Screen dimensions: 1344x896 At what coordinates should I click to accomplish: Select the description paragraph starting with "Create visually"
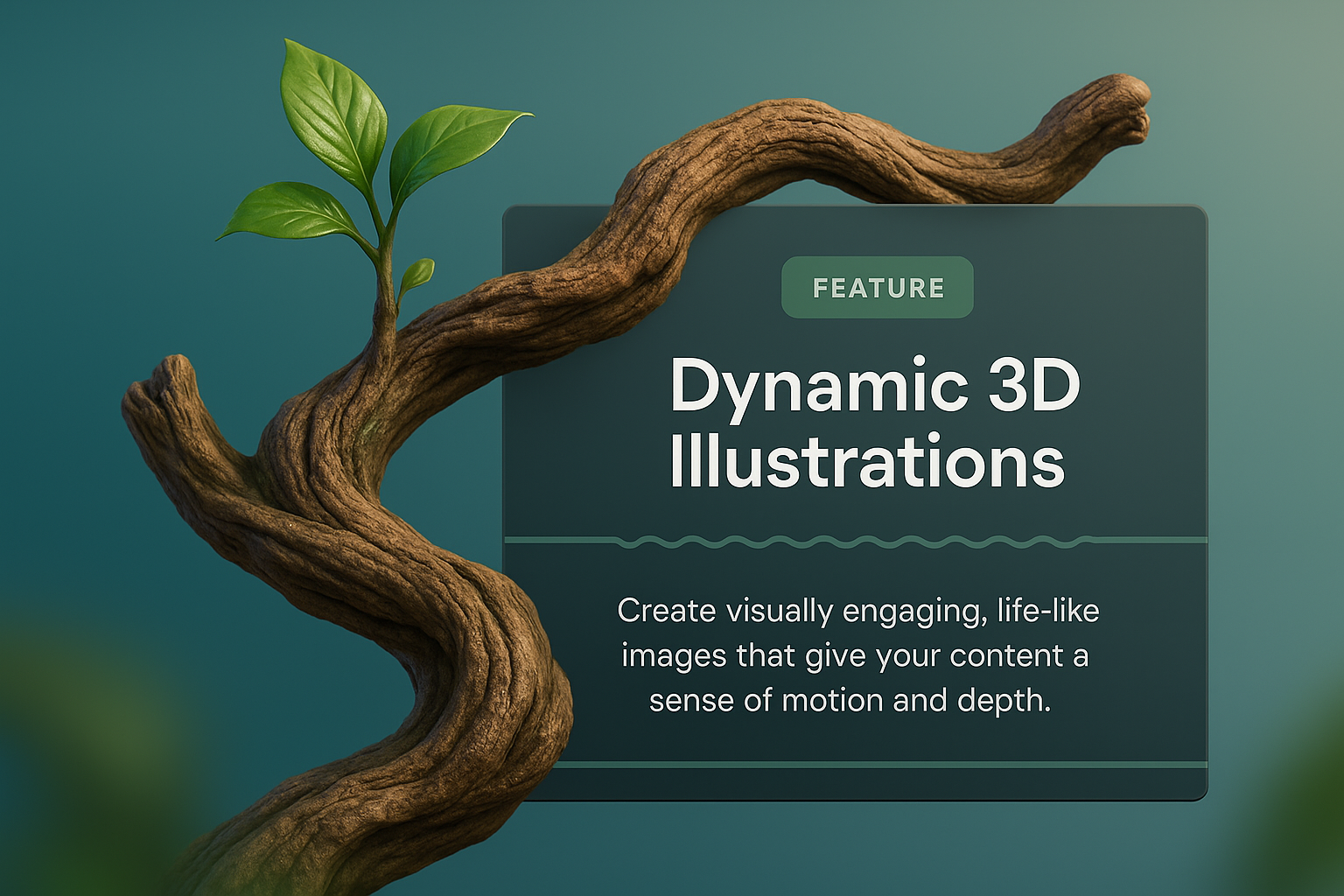[x=856, y=655]
